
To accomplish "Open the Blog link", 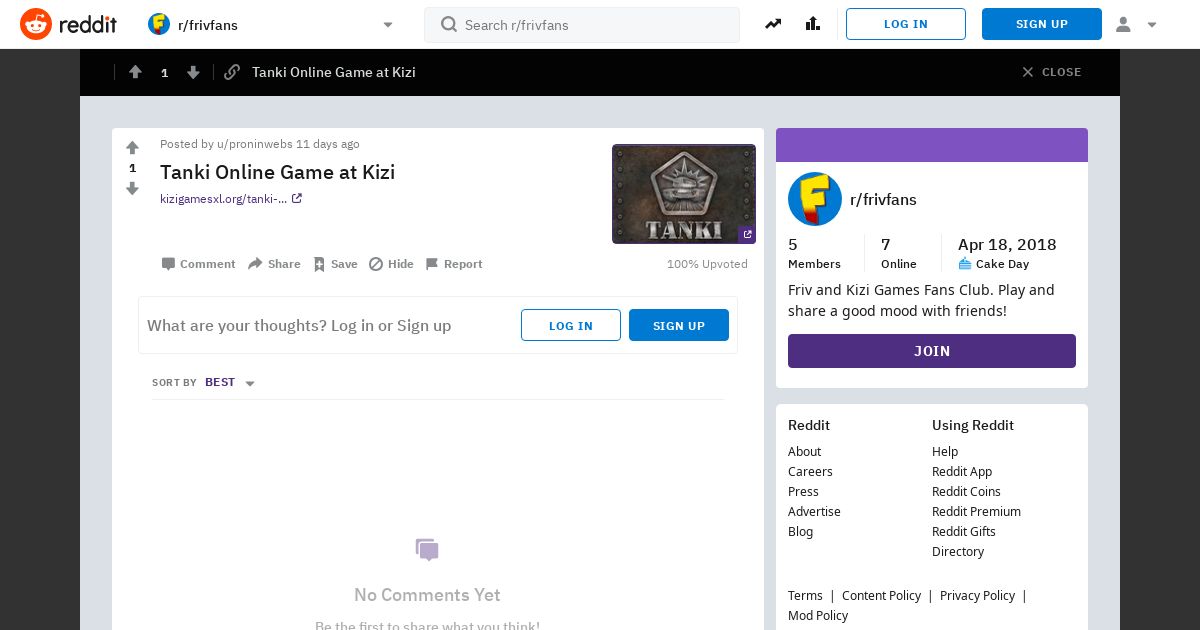I will (x=800, y=531).
